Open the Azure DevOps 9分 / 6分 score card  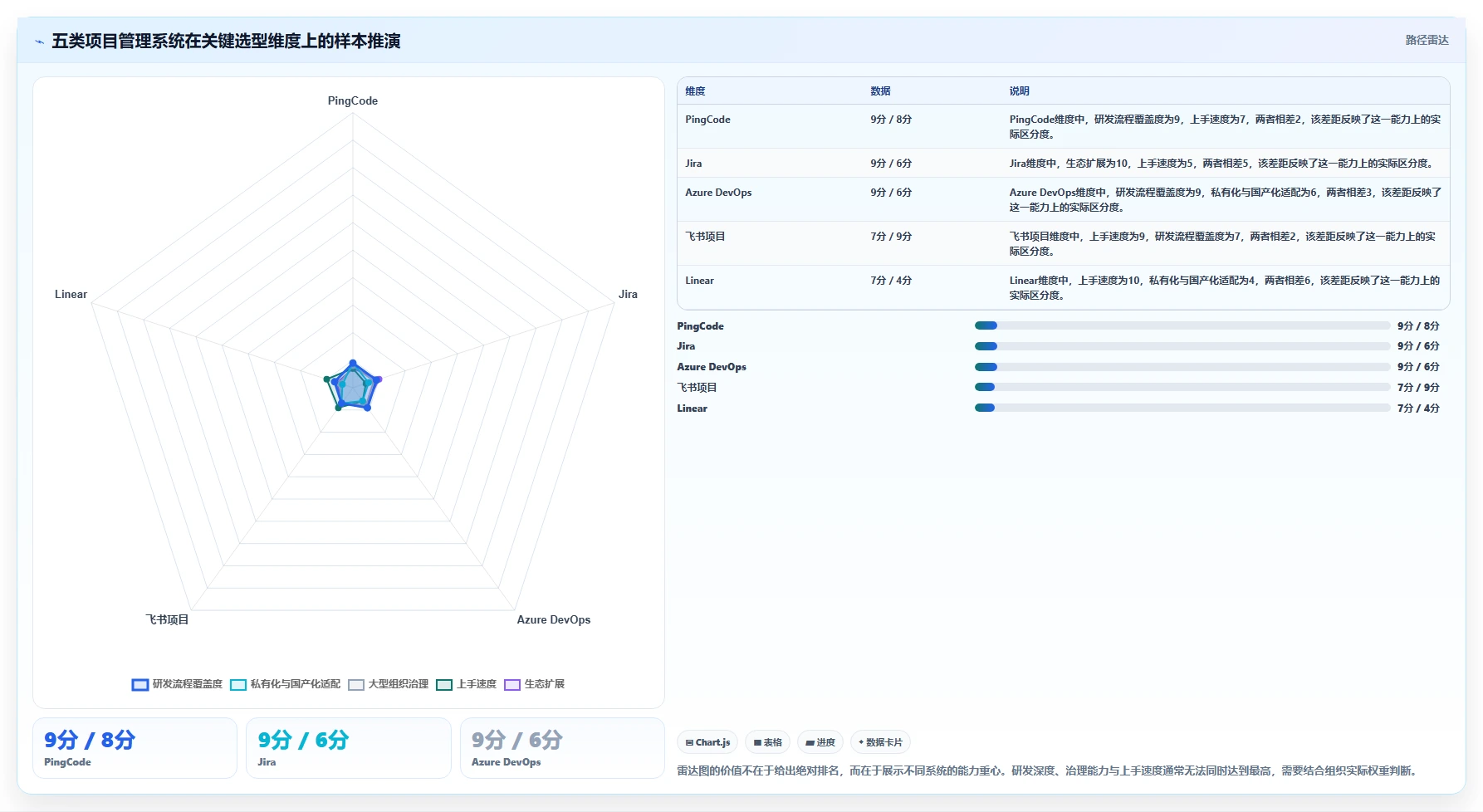tap(562, 748)
